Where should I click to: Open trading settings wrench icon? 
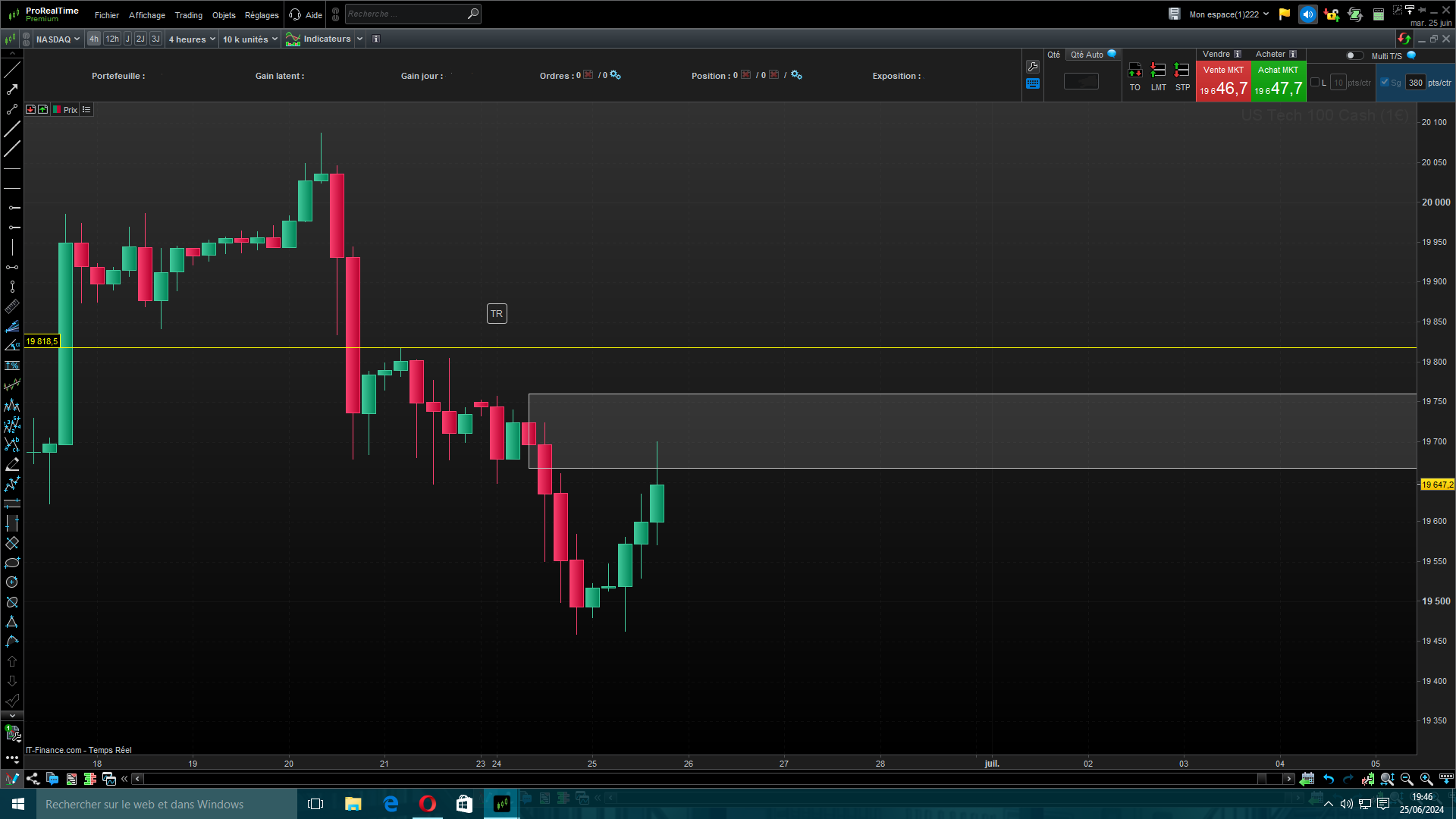pyautogui.click(x=1032, y=67)
